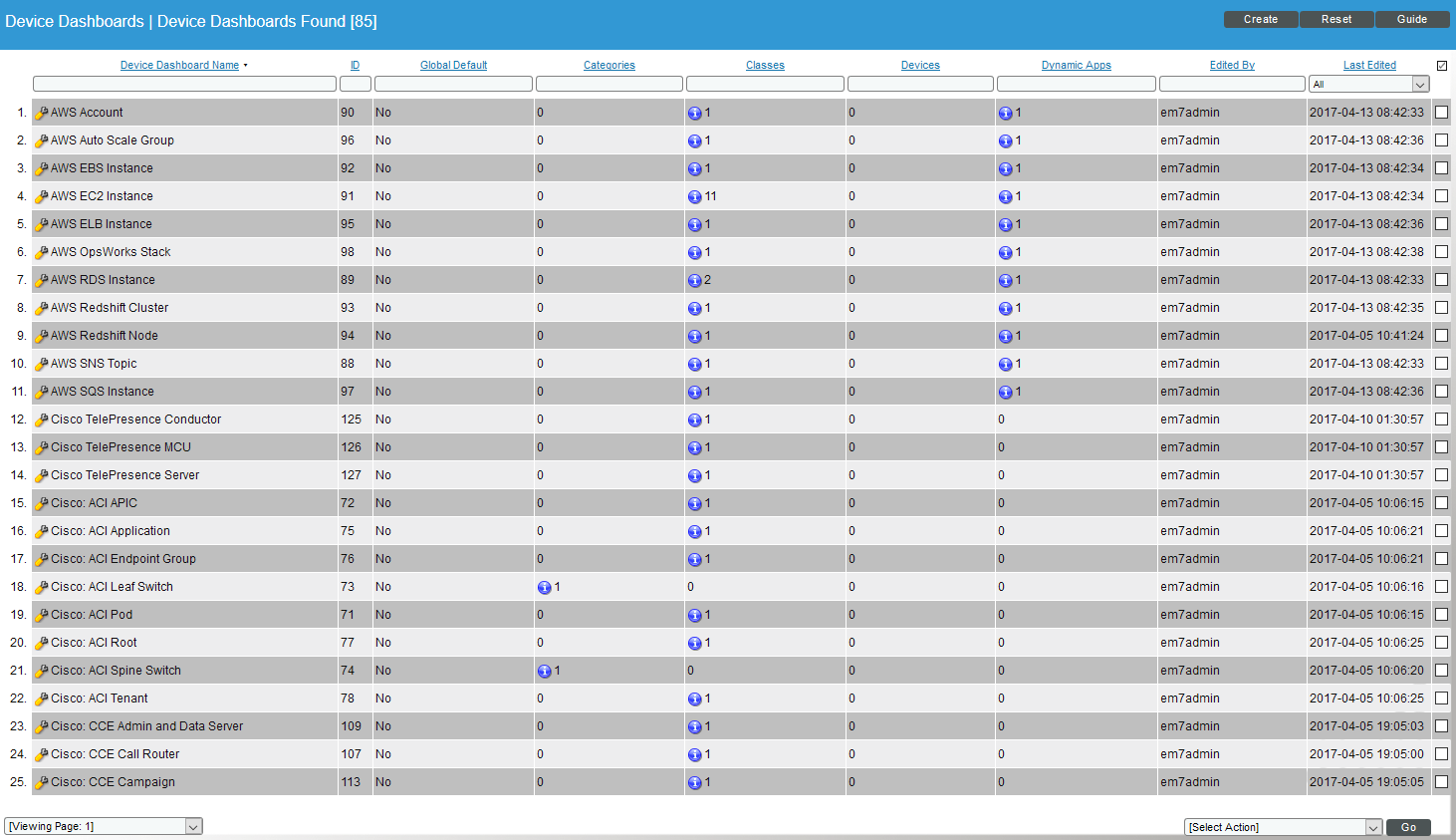The height and width of the screenshot is (840, 1456).
Task: Toggle the select-all checkbox in the header
Action: point(1441,65)
